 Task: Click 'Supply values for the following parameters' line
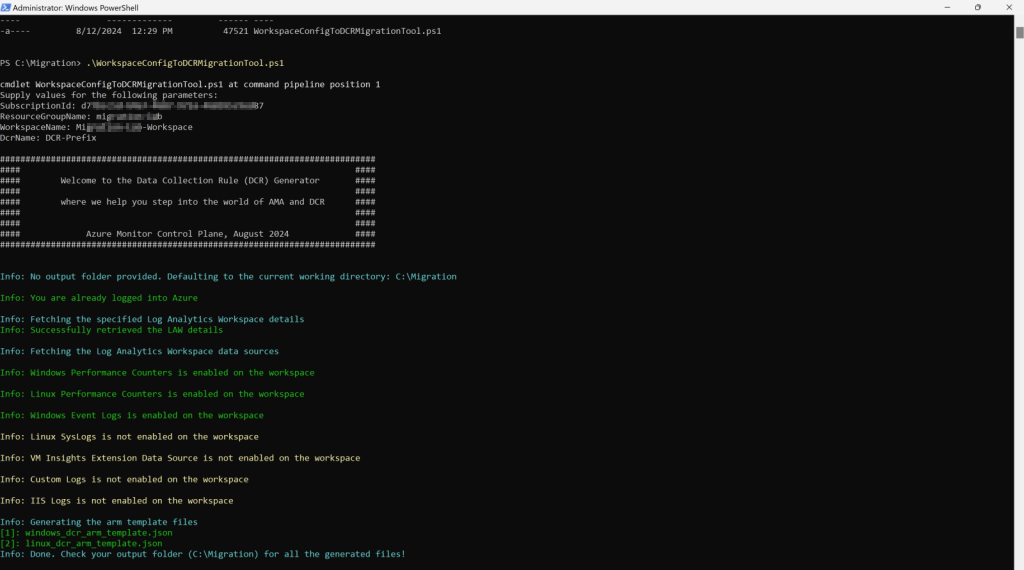[109, 95]
